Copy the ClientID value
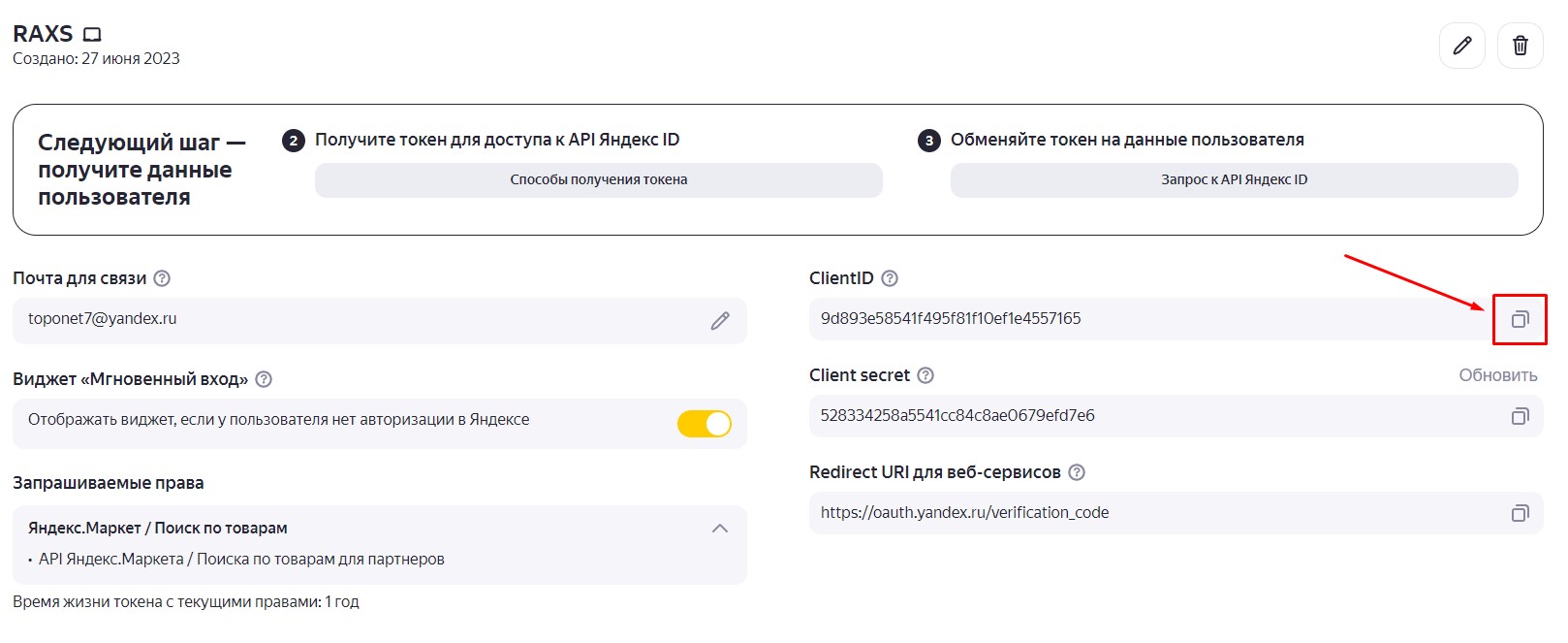Screen dimensions: 1568x643 (1520, 319)
